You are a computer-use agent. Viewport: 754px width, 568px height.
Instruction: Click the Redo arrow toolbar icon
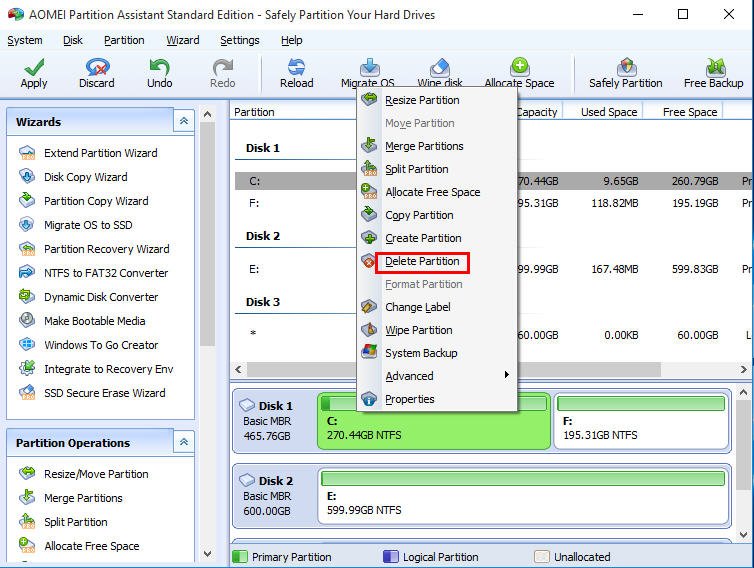(x=223, y=67)
